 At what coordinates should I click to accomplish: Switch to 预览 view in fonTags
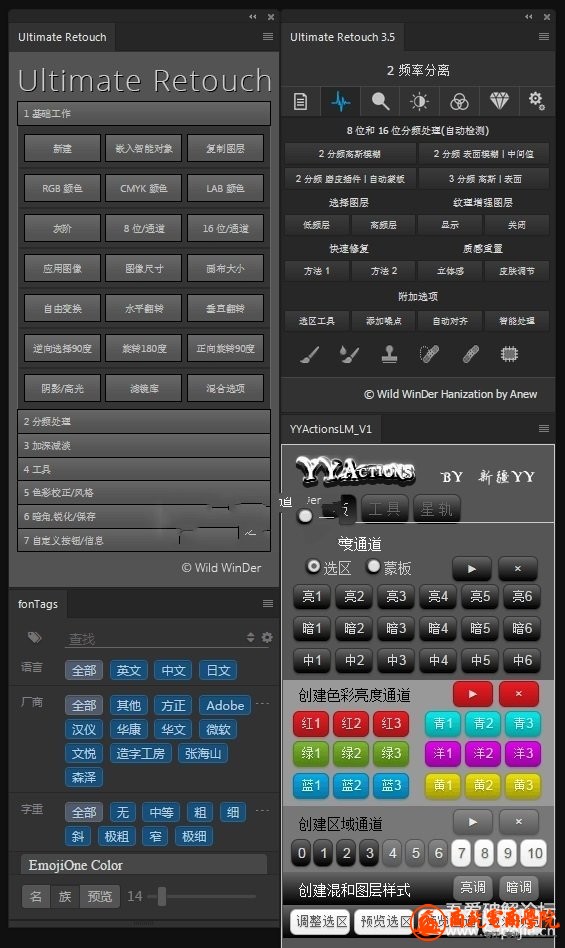coord(100,896)
